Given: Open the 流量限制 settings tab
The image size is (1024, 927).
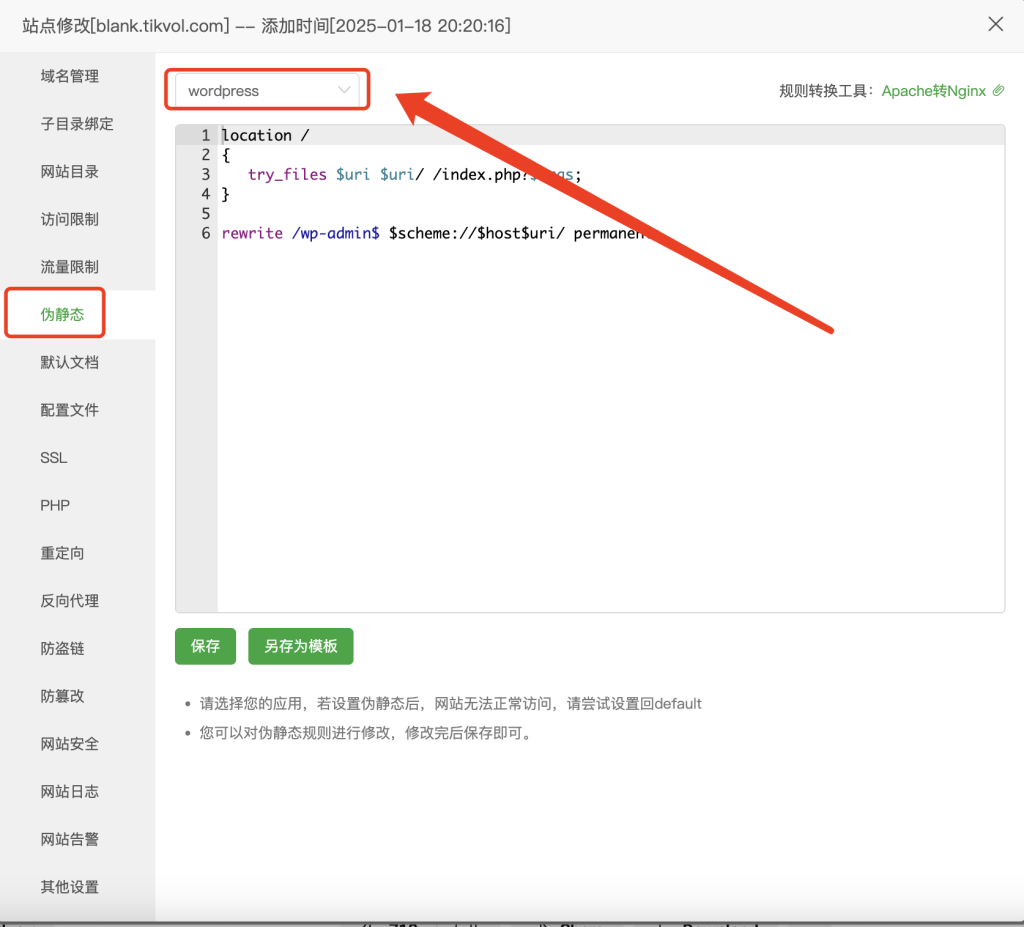Looking at the screenshot, I should 70,267.
